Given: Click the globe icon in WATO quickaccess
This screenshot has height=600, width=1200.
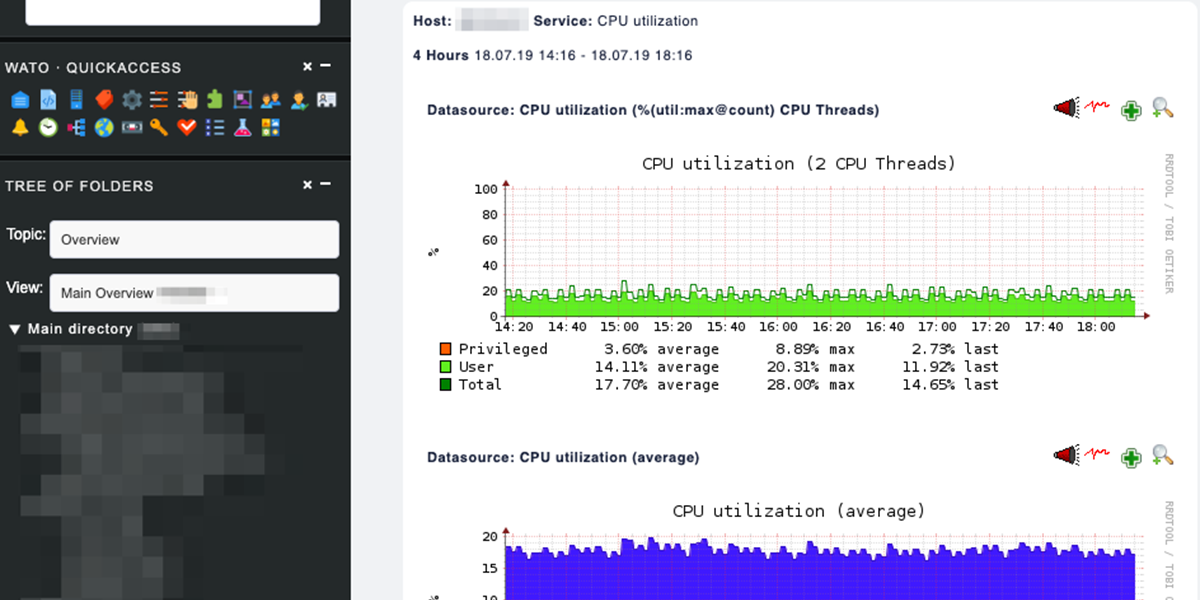Looking at the screenshot, I should [103, 127].
